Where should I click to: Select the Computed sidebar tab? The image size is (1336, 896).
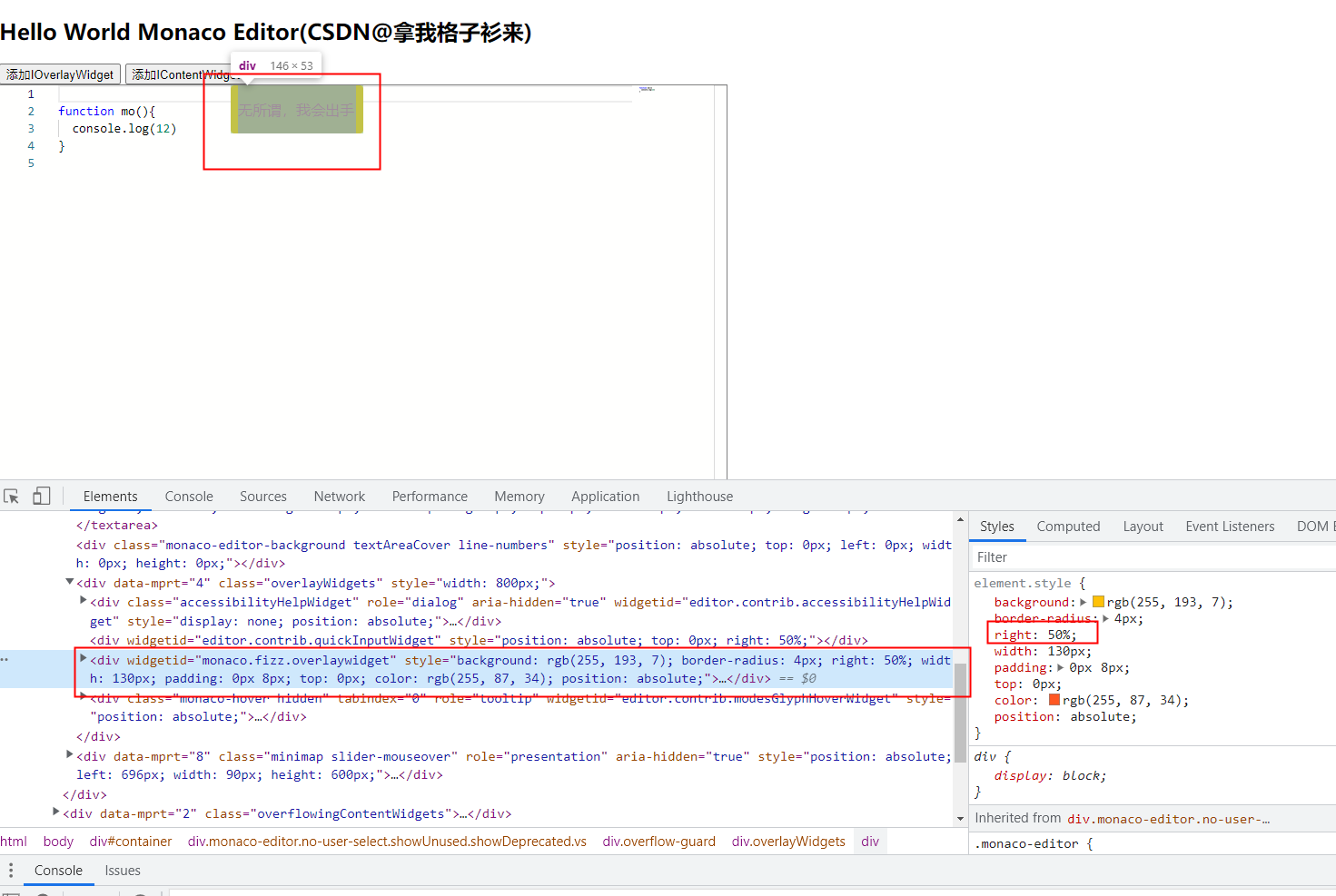[1068, 527]
